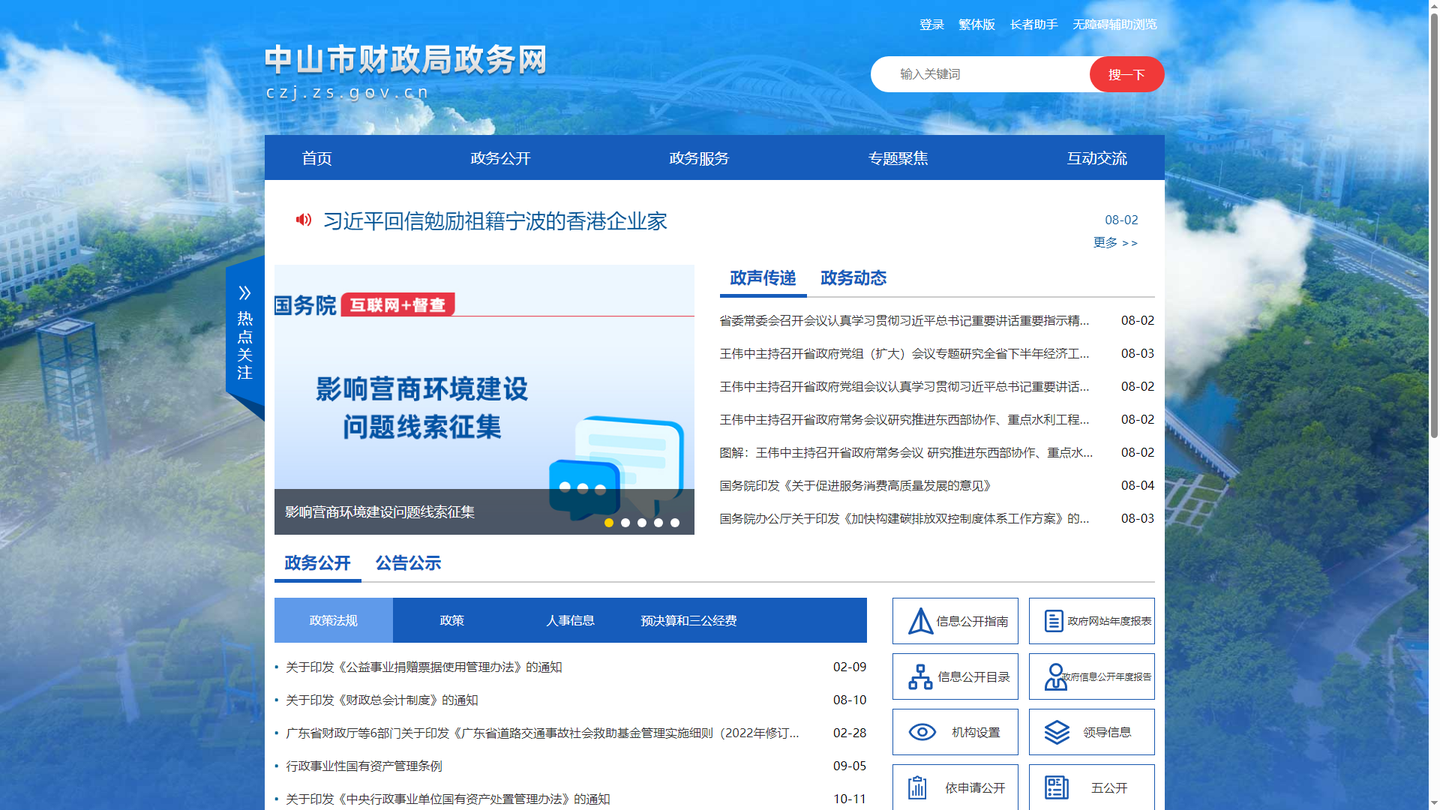Select the third carousel dot

(642, 523)
